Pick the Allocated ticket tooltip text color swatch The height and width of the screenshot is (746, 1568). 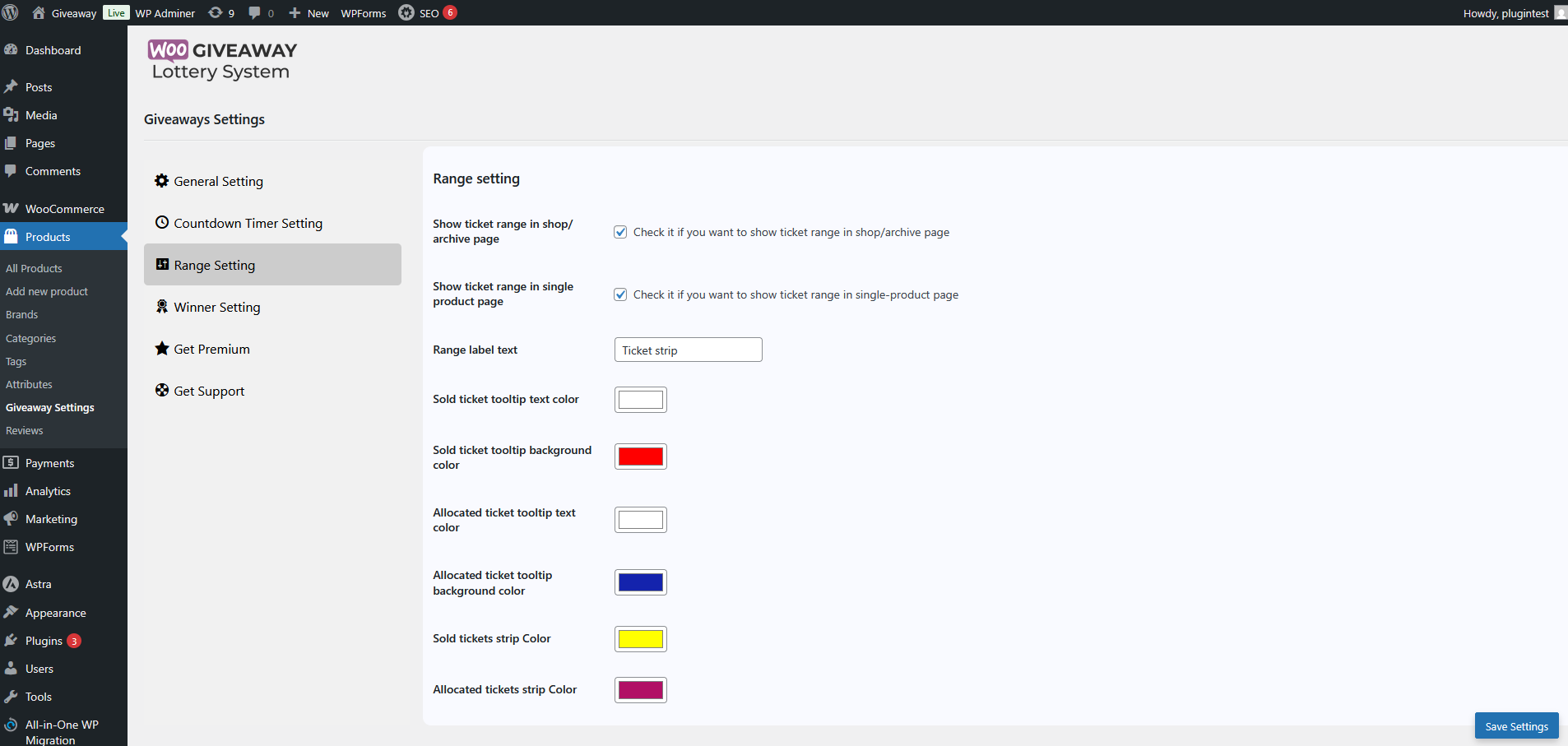641,520
